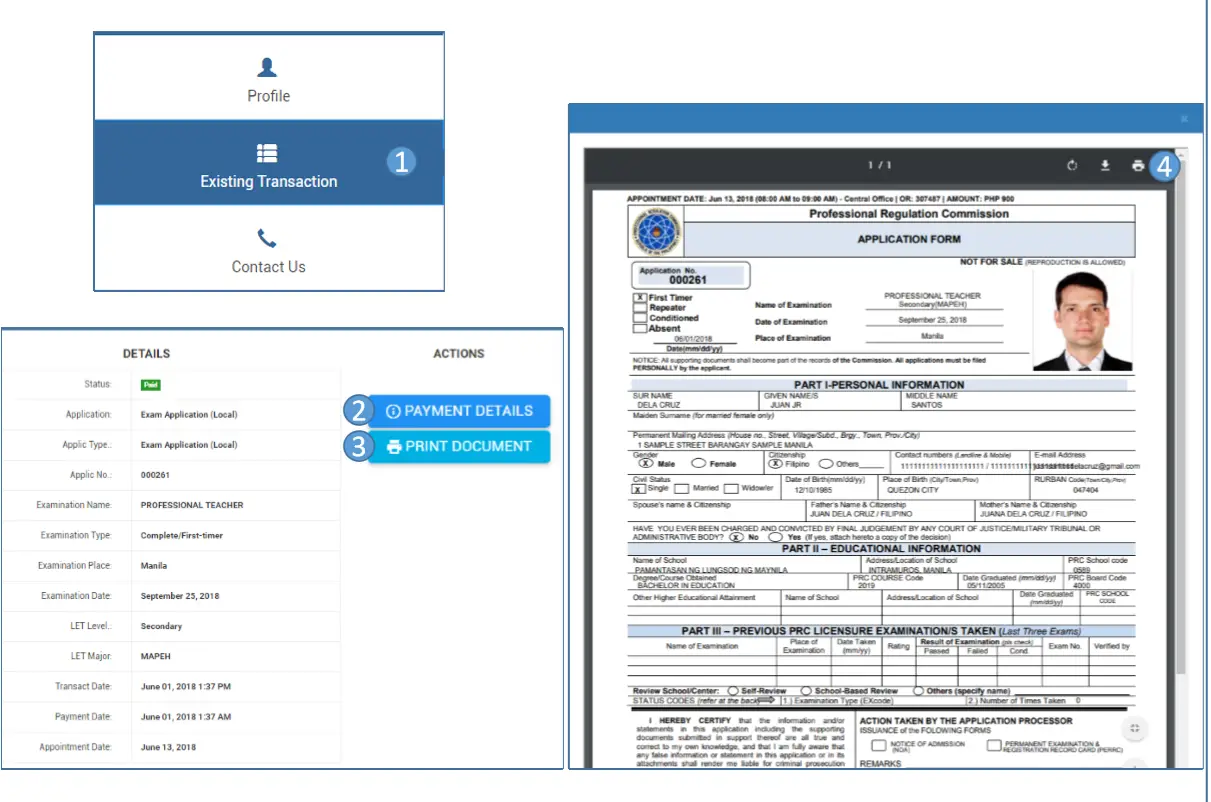1211x802 pixels.
Task: Click the PAYMENT DETAILS button
Action: point(459,411)
